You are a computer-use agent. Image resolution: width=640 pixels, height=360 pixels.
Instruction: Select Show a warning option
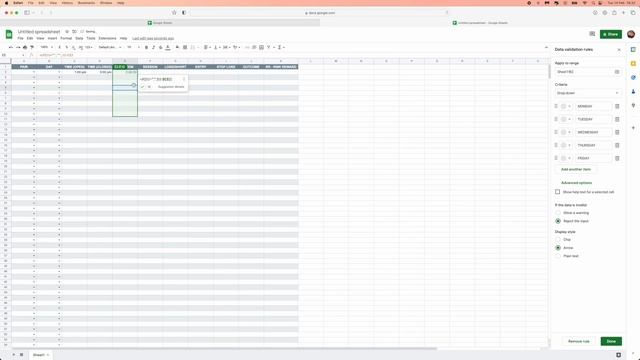(558, 213)
